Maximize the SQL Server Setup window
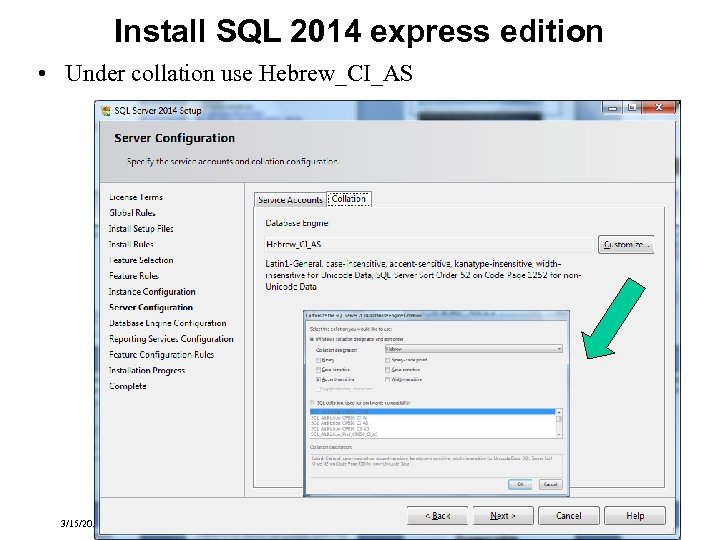 [x=632, y=108]
